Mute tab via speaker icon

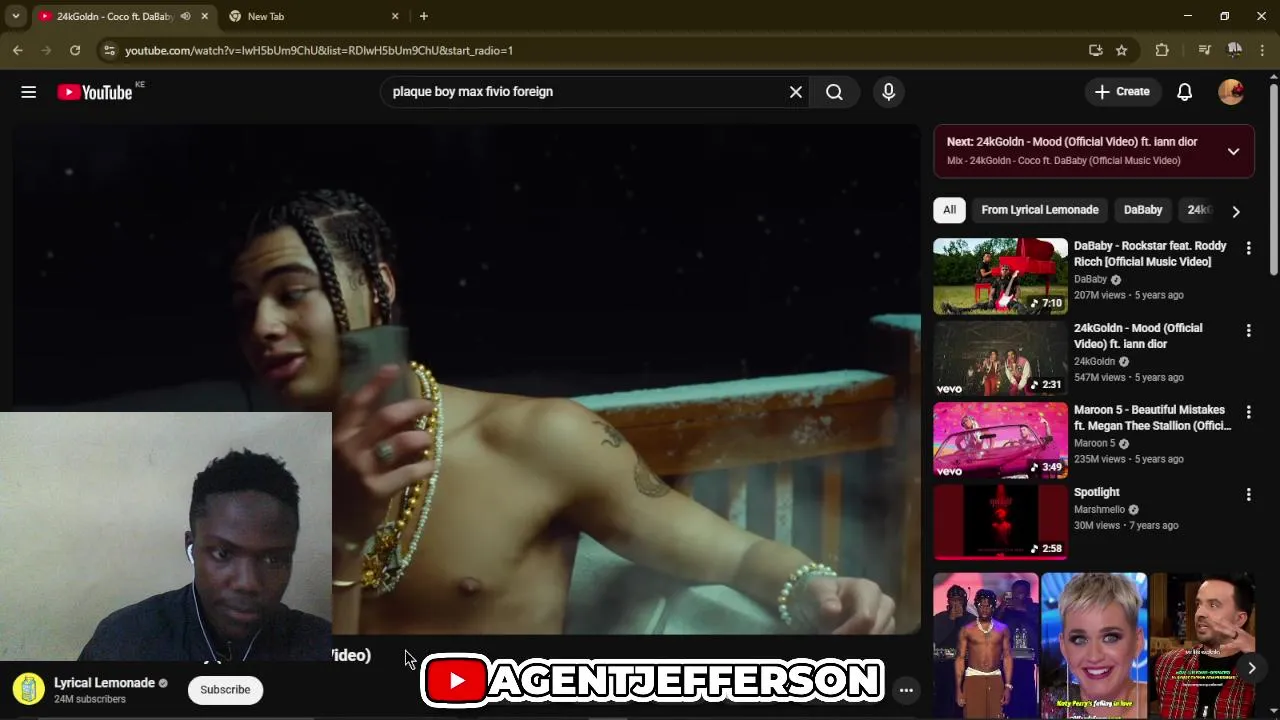click(185, 16)
